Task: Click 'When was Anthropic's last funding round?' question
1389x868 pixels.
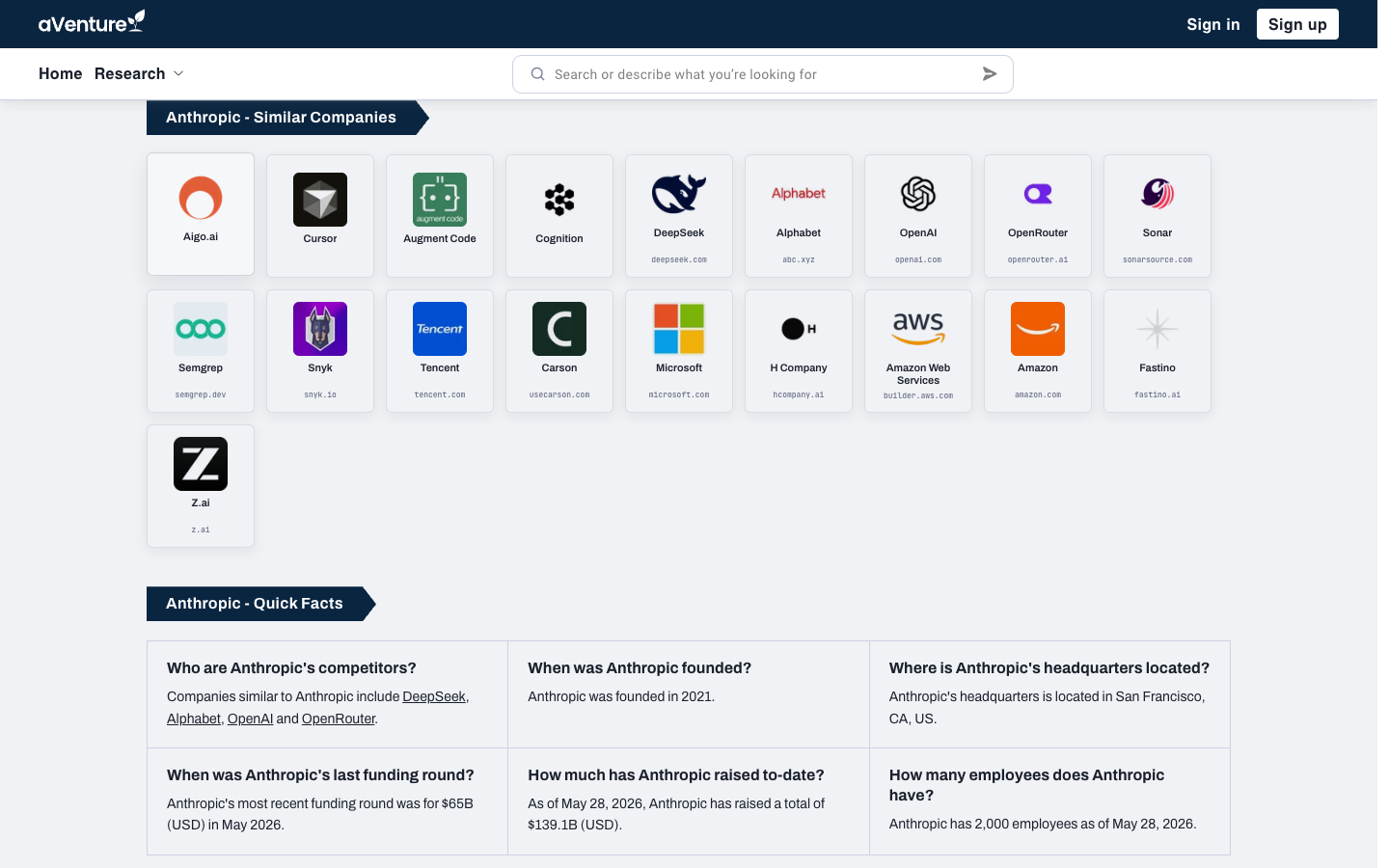Action: (320, 774)
